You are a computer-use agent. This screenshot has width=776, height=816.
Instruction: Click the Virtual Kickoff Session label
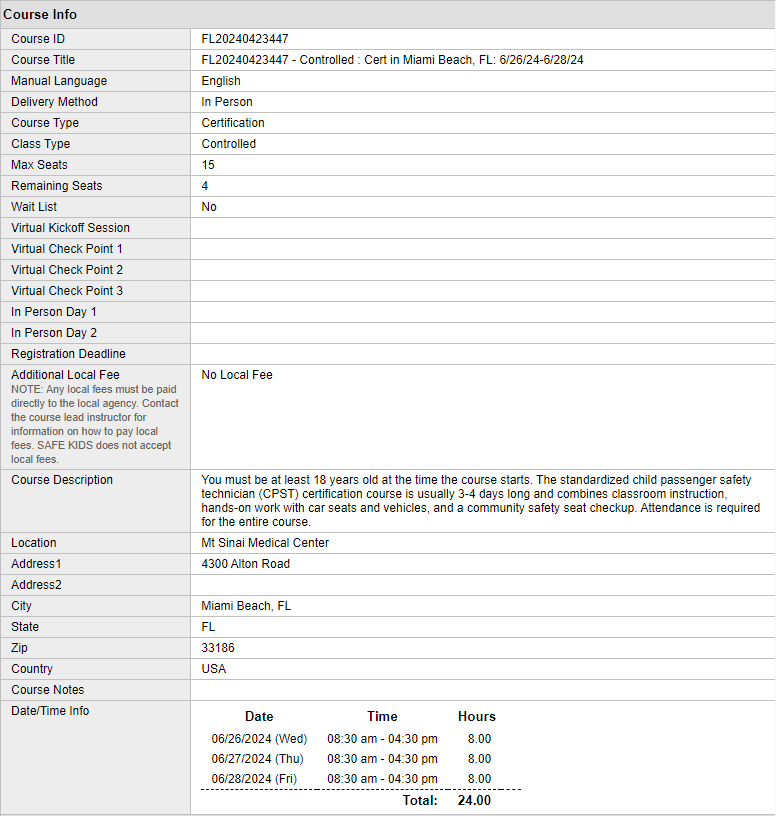(x=70, y=228)
